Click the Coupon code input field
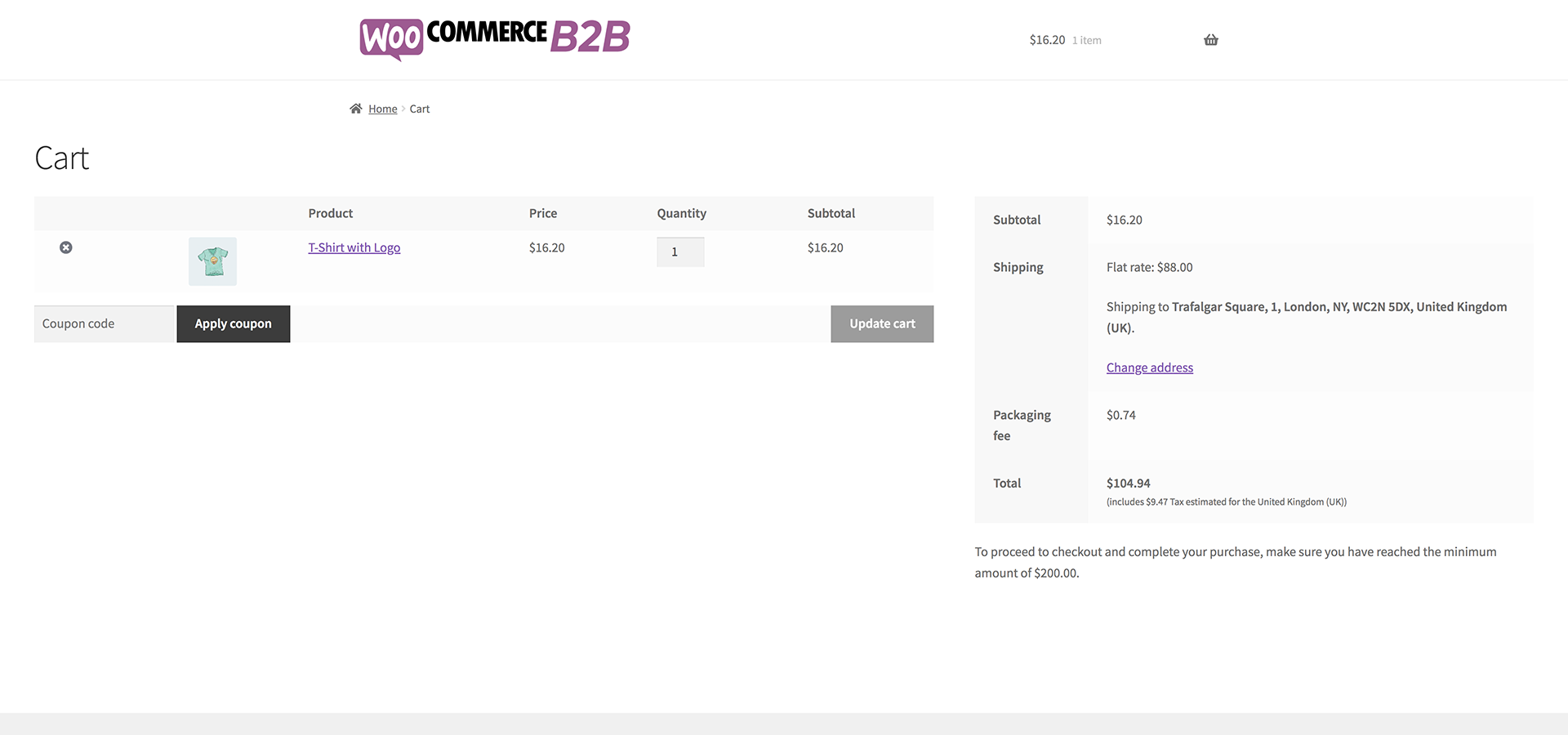This screenshot has height=735, width=1568. (x=105, y=323)
